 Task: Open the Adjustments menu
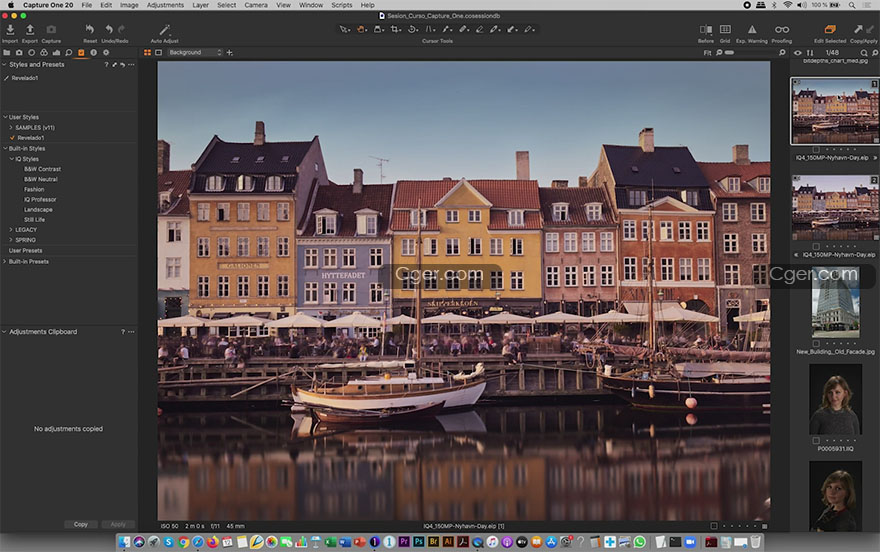(x=165, y=5)
